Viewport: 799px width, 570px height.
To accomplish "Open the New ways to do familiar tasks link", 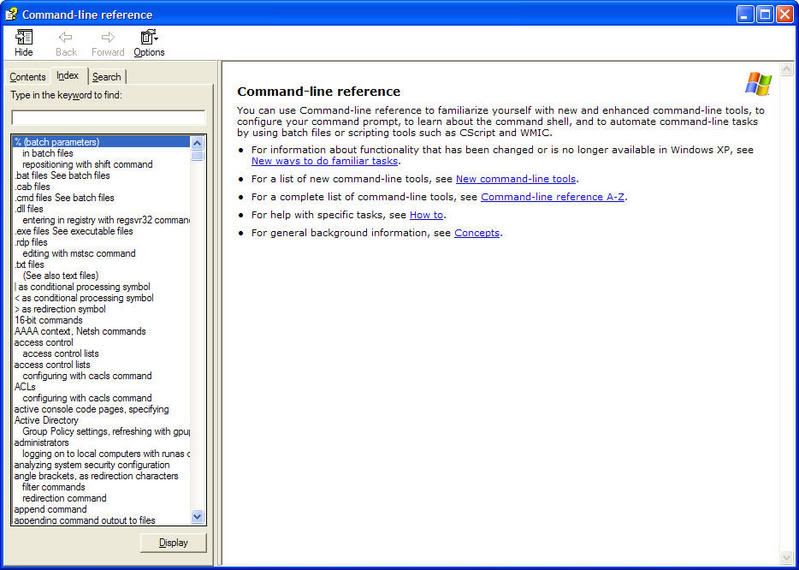I will (325, 160).
